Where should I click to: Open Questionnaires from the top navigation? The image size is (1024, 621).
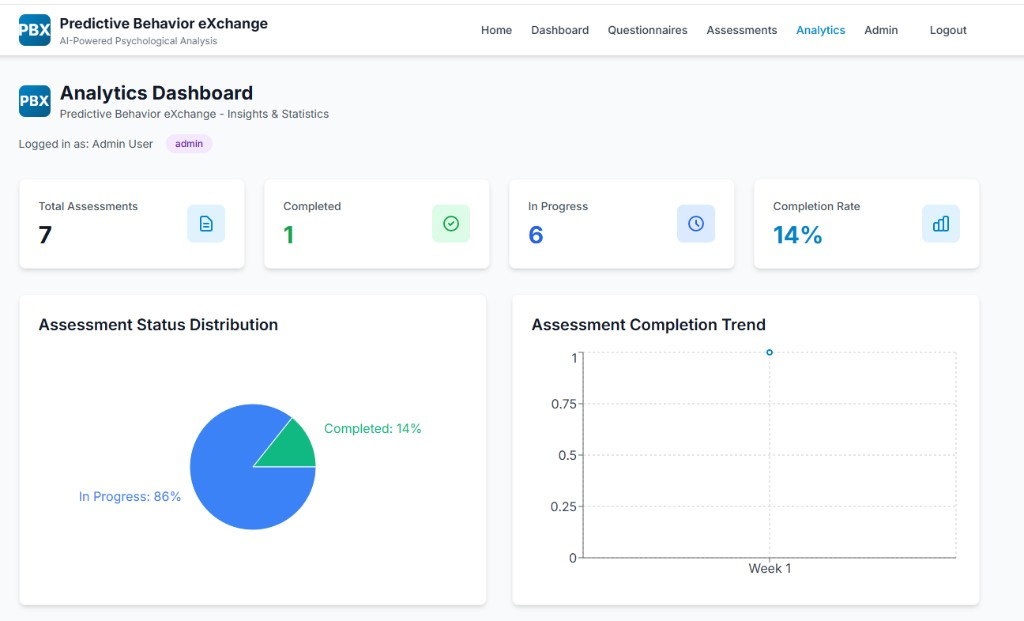click(647, 30)
